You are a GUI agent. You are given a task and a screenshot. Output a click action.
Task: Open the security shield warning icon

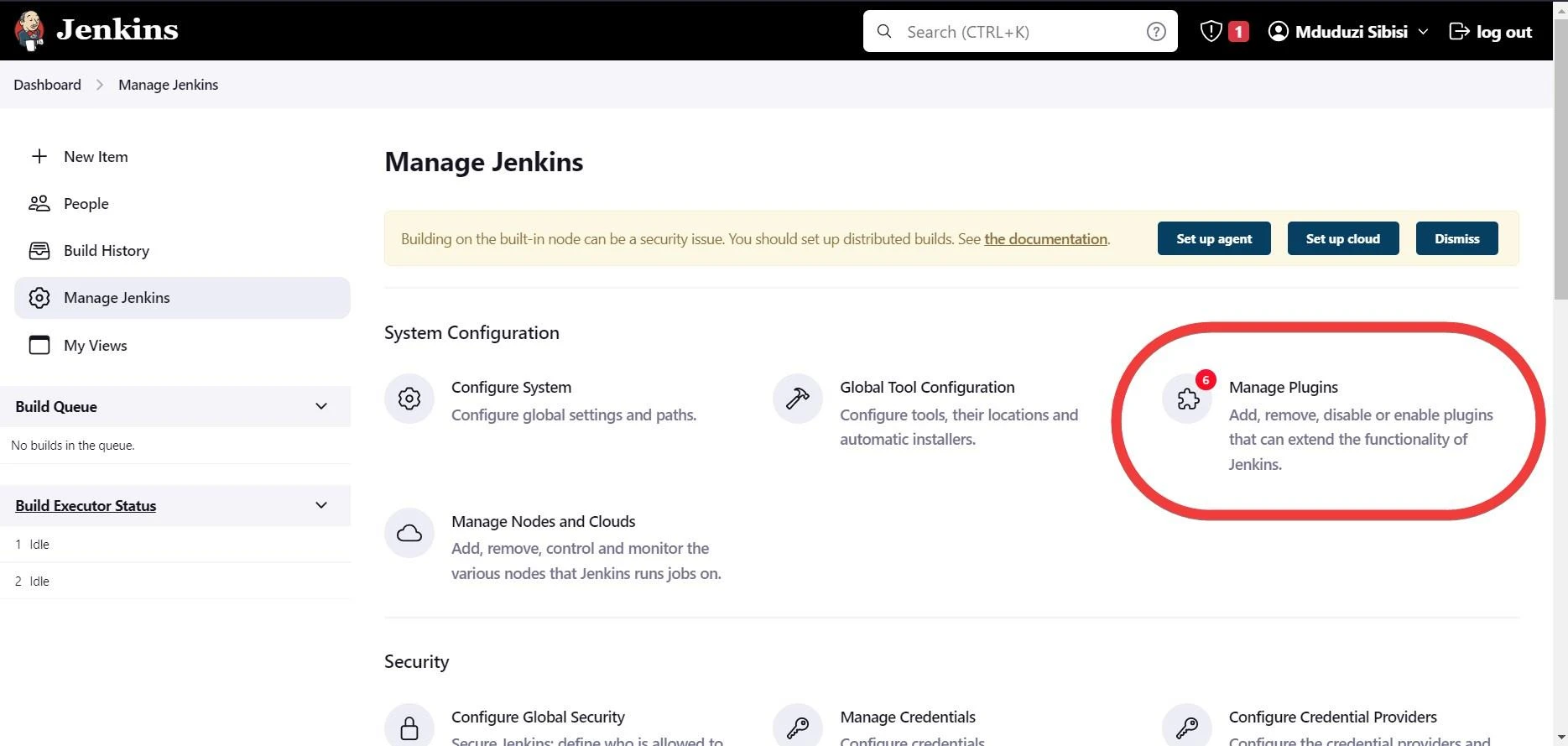click(x=1211, y=32)
